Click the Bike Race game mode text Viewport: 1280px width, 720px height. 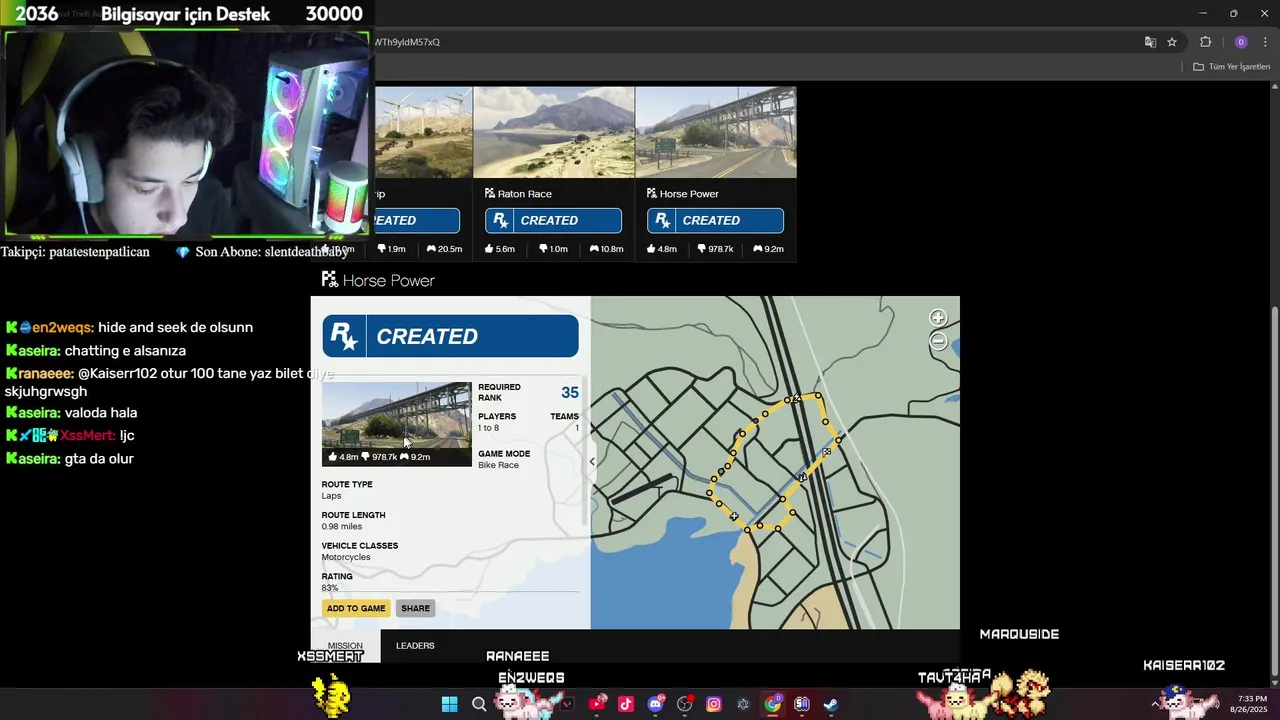pyautogui.click(x=498, y=465)
